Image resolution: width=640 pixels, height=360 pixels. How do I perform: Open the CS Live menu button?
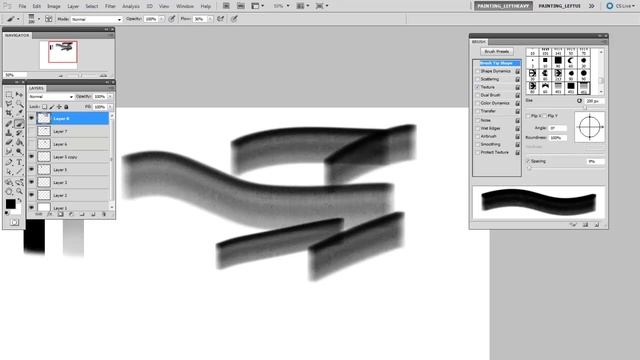click(x=620, y=6)
